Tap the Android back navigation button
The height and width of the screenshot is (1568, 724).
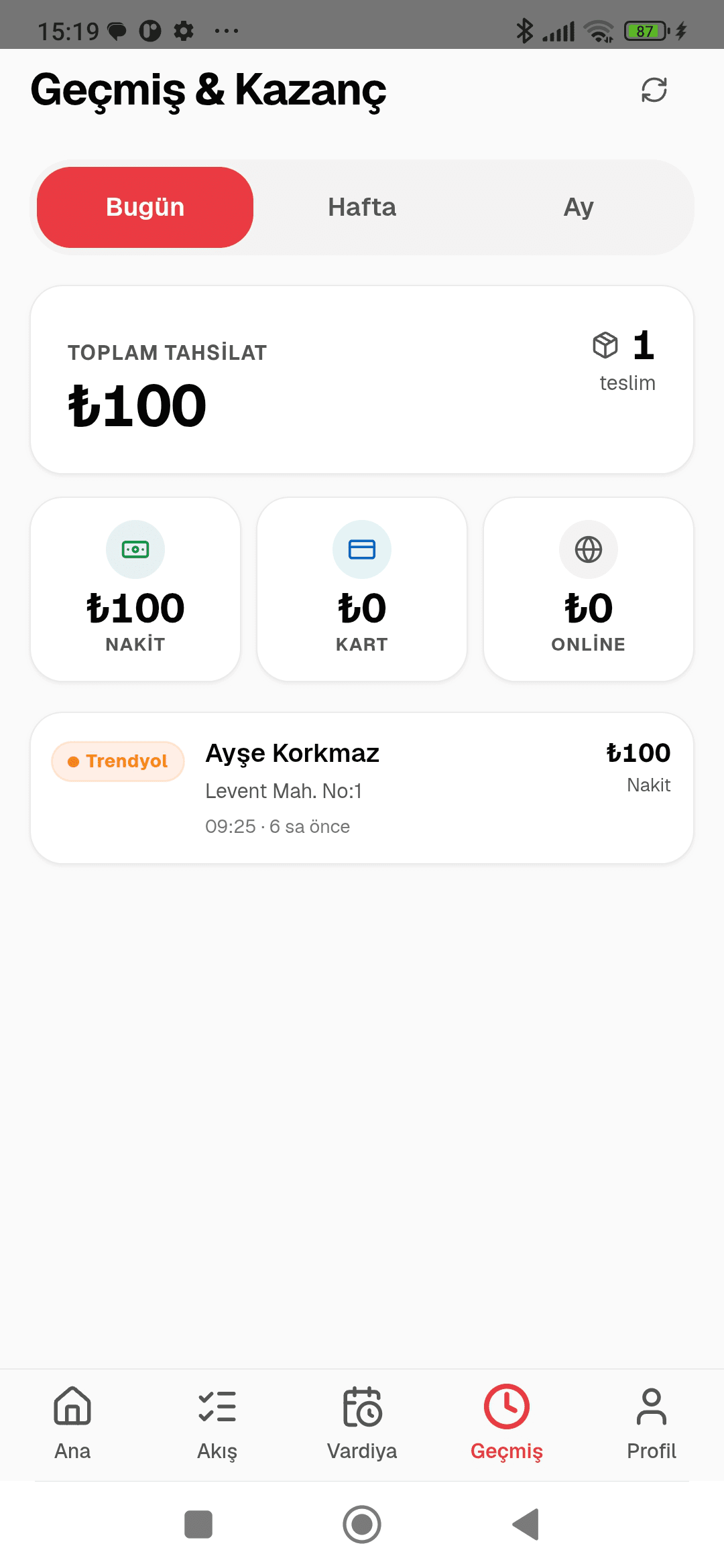coord(526,1524)
